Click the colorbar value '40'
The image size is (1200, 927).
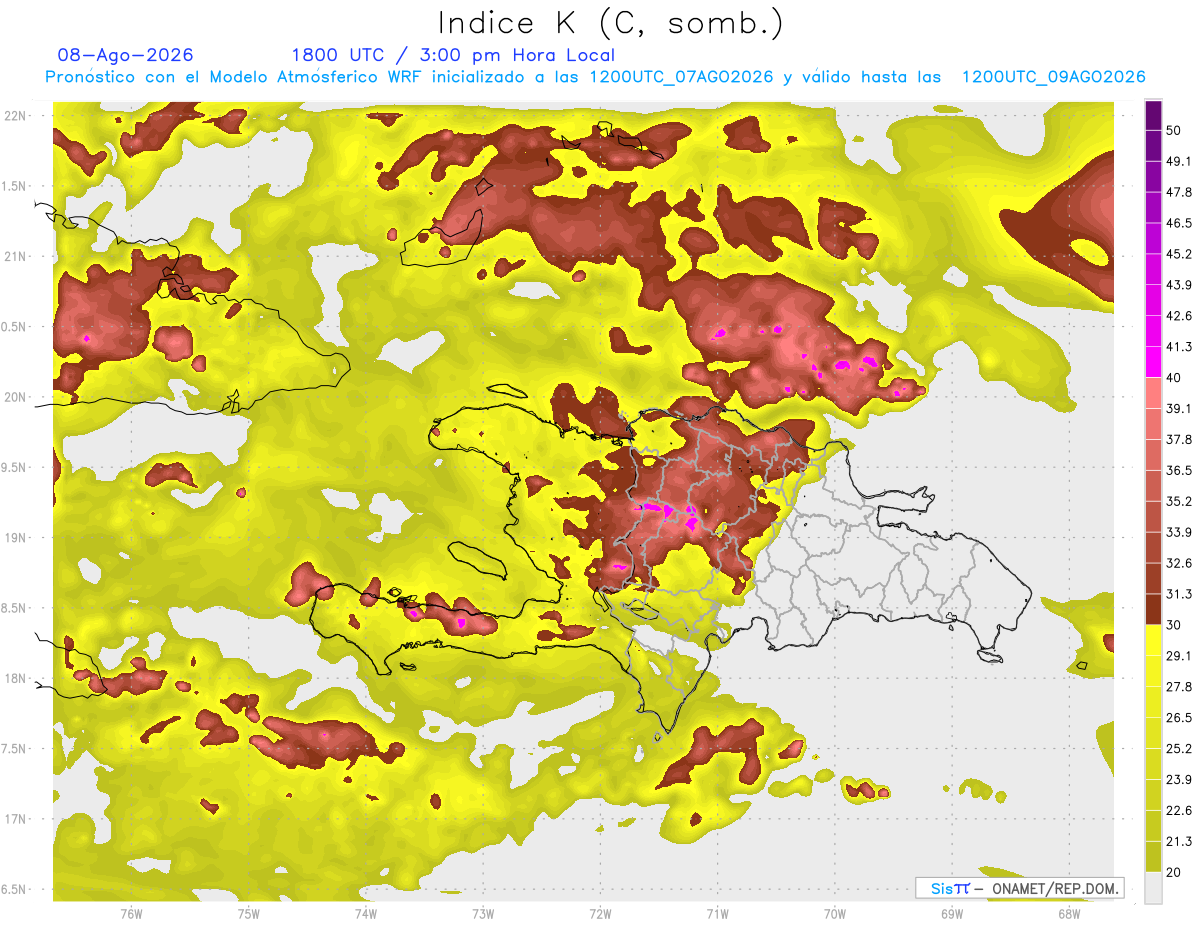1175,378
